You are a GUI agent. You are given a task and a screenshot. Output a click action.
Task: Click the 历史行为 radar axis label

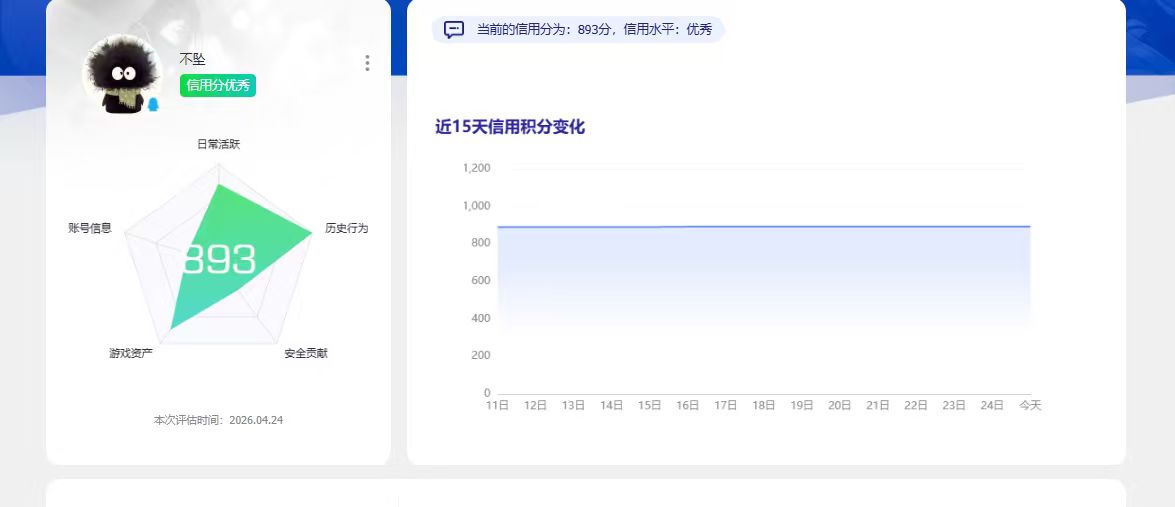click(x=347, y=228)
